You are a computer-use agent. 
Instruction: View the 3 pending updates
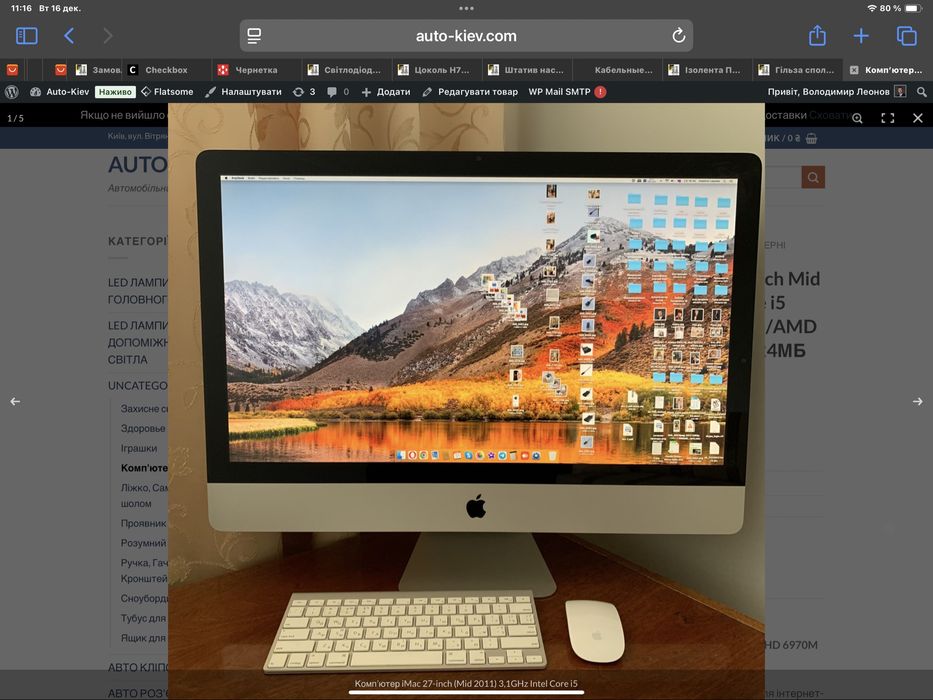coord(304,92)
